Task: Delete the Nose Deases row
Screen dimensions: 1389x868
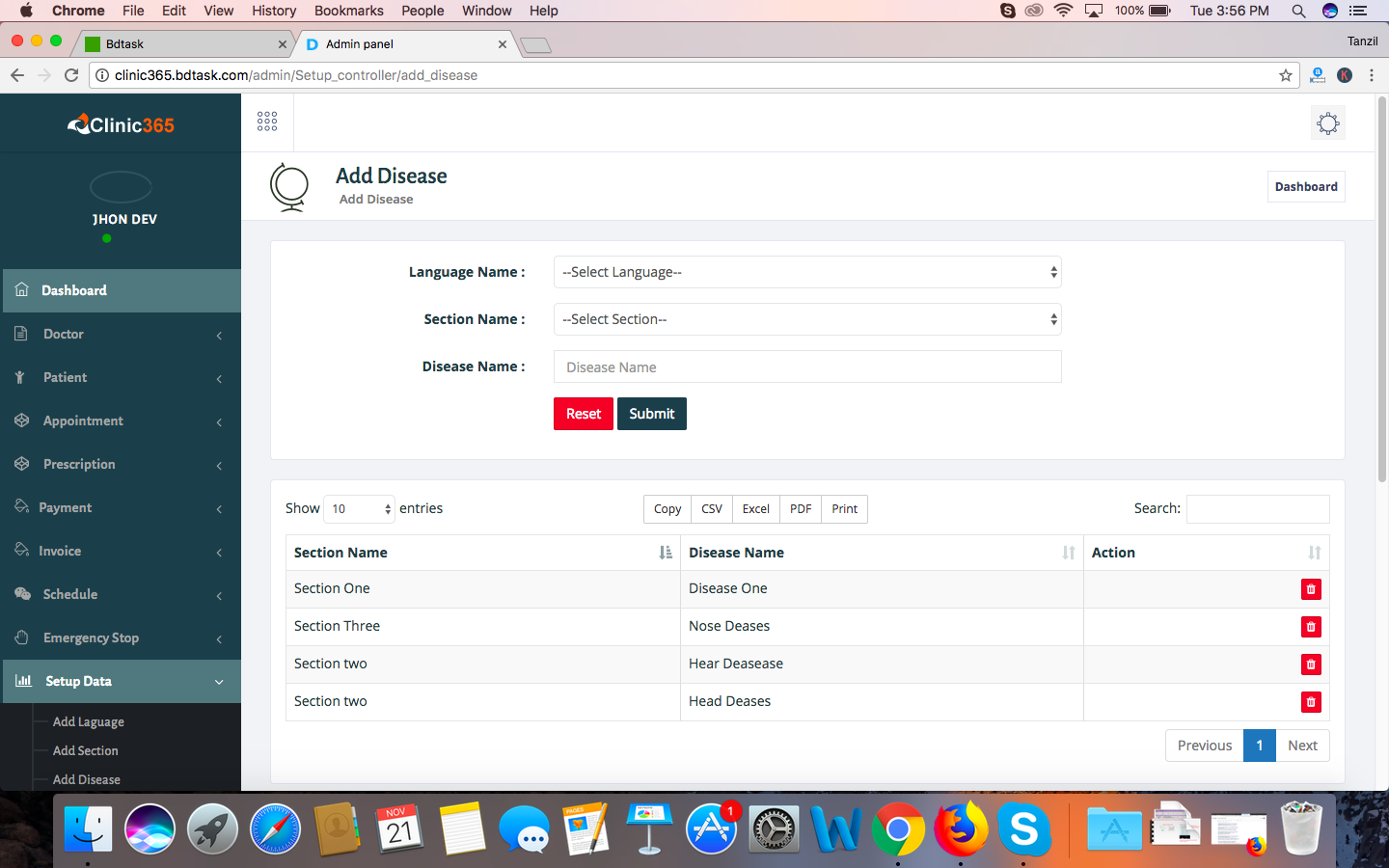Action: (1310, 627)
